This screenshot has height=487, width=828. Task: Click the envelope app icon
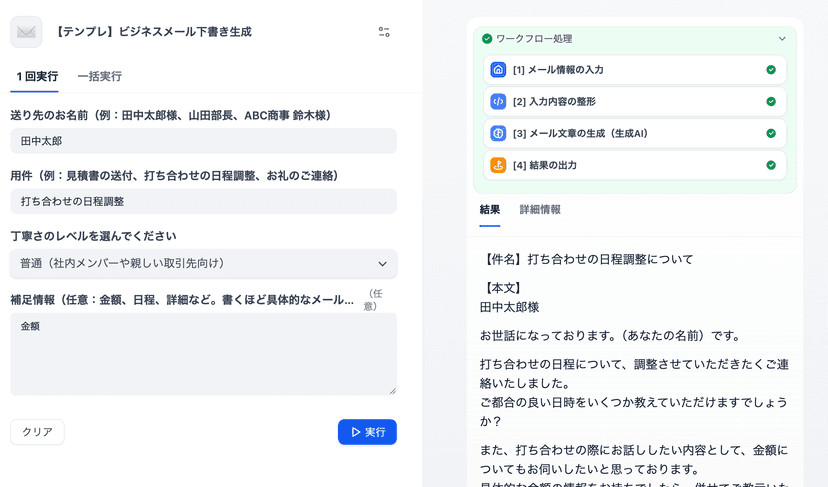26,32
